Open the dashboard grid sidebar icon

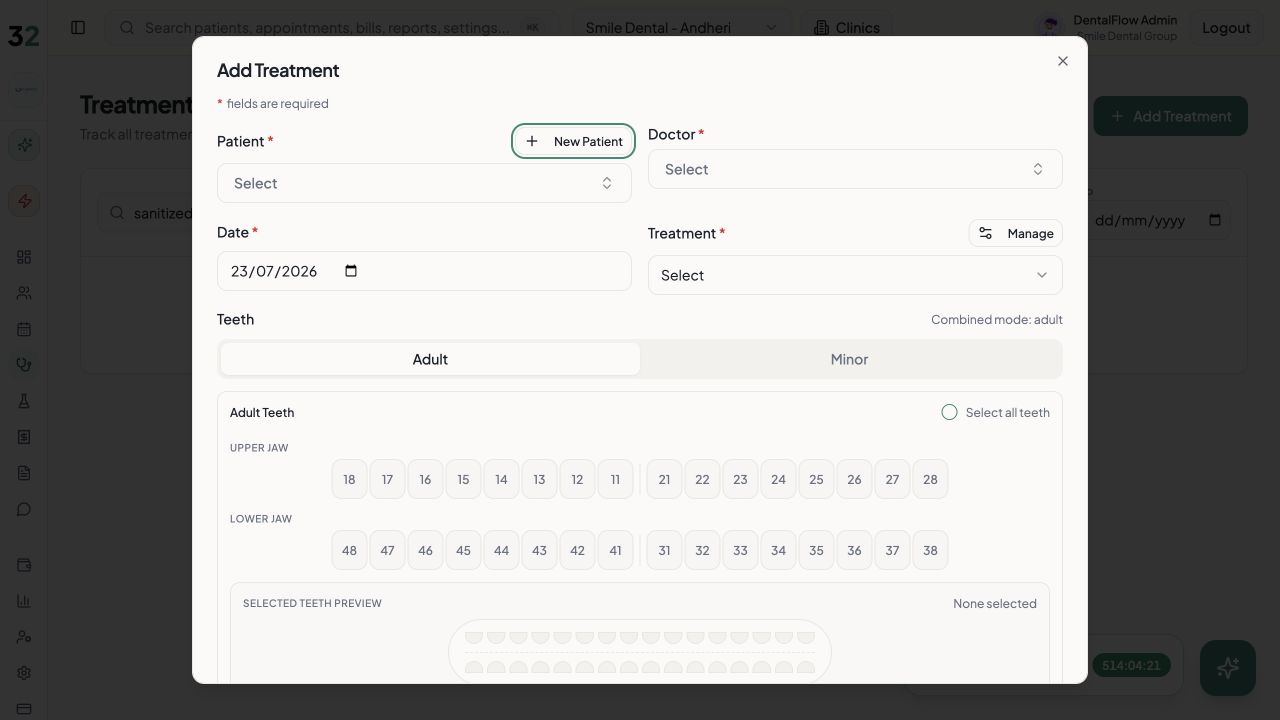click(x=24, y=257)
